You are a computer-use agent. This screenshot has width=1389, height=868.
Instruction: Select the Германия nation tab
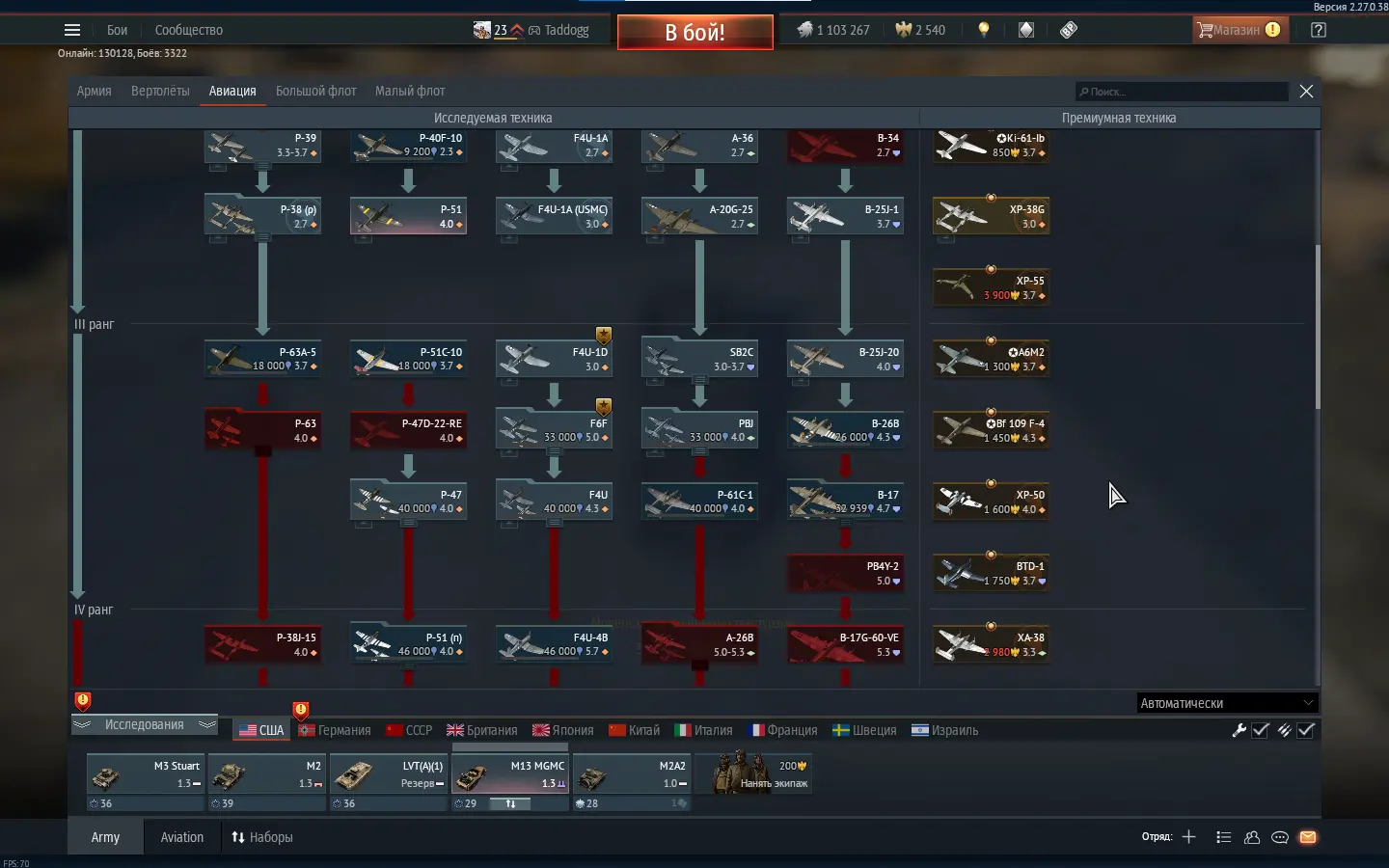[335, 730]
